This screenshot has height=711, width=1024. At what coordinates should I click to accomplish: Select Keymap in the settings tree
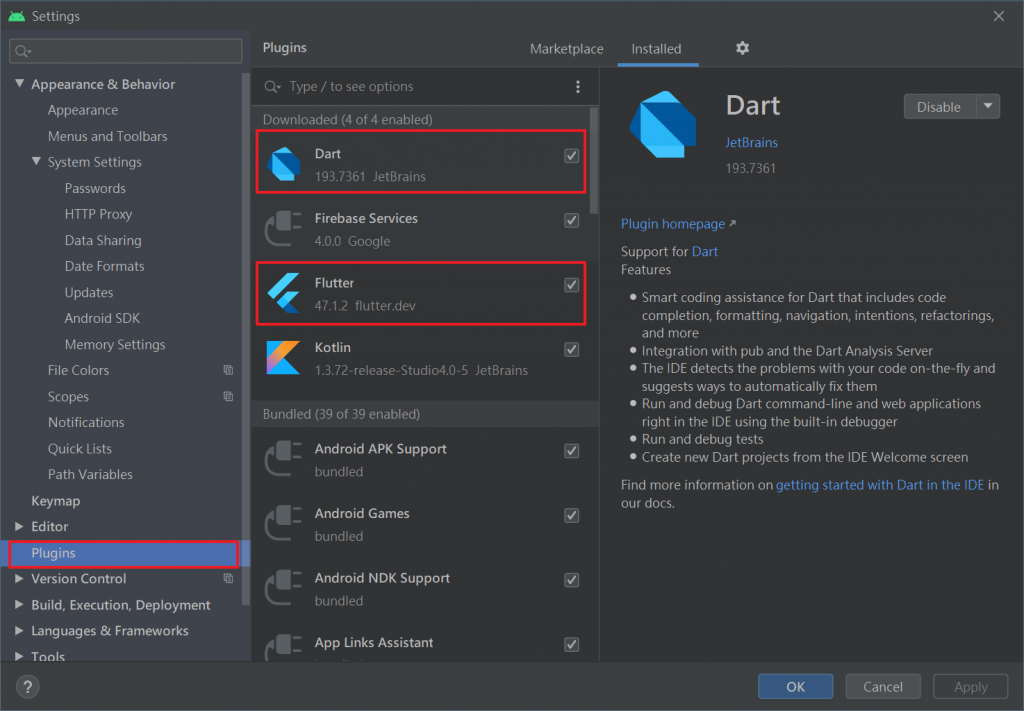coord(56,501)
